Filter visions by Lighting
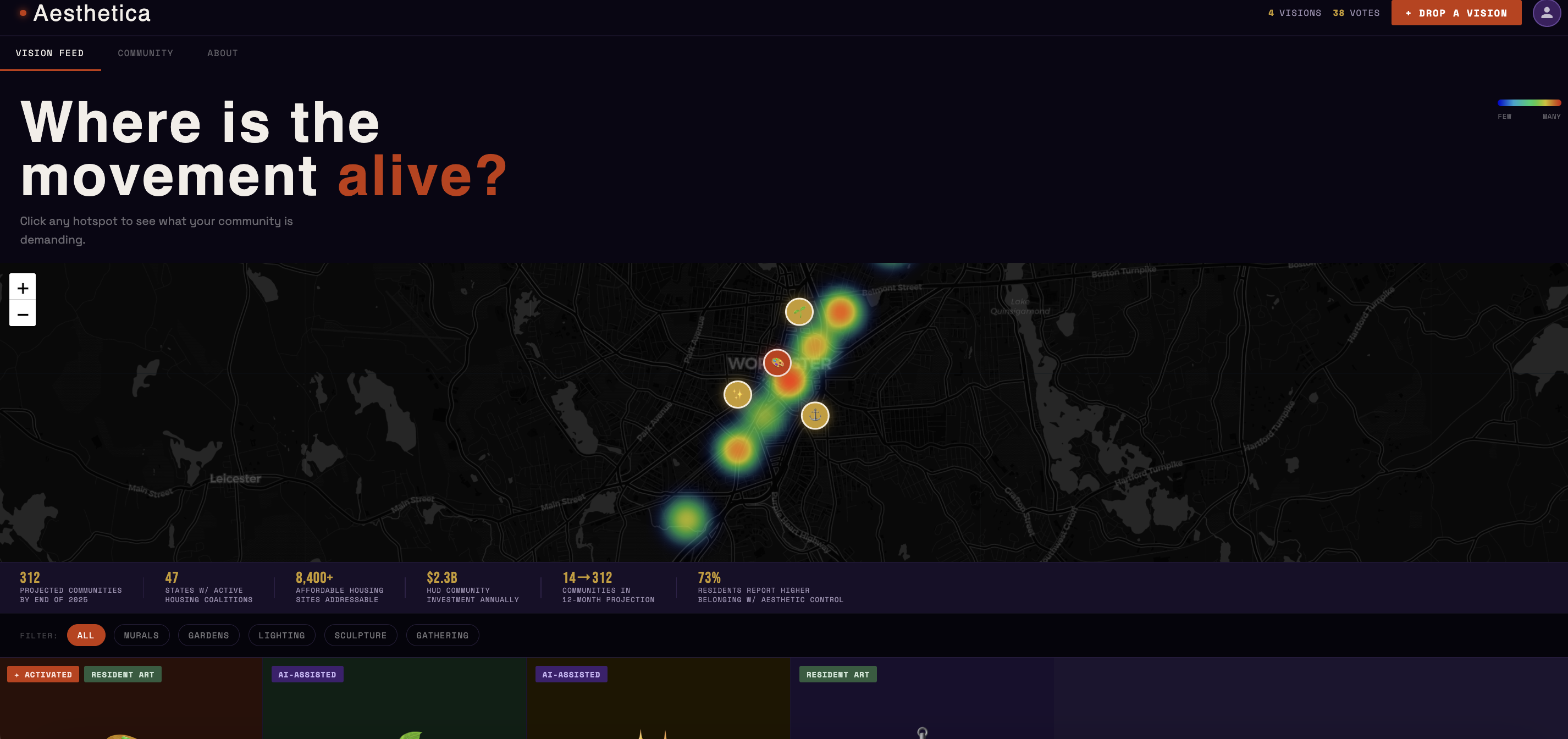This screenshot has width=1568, height=739. point(281,635)
